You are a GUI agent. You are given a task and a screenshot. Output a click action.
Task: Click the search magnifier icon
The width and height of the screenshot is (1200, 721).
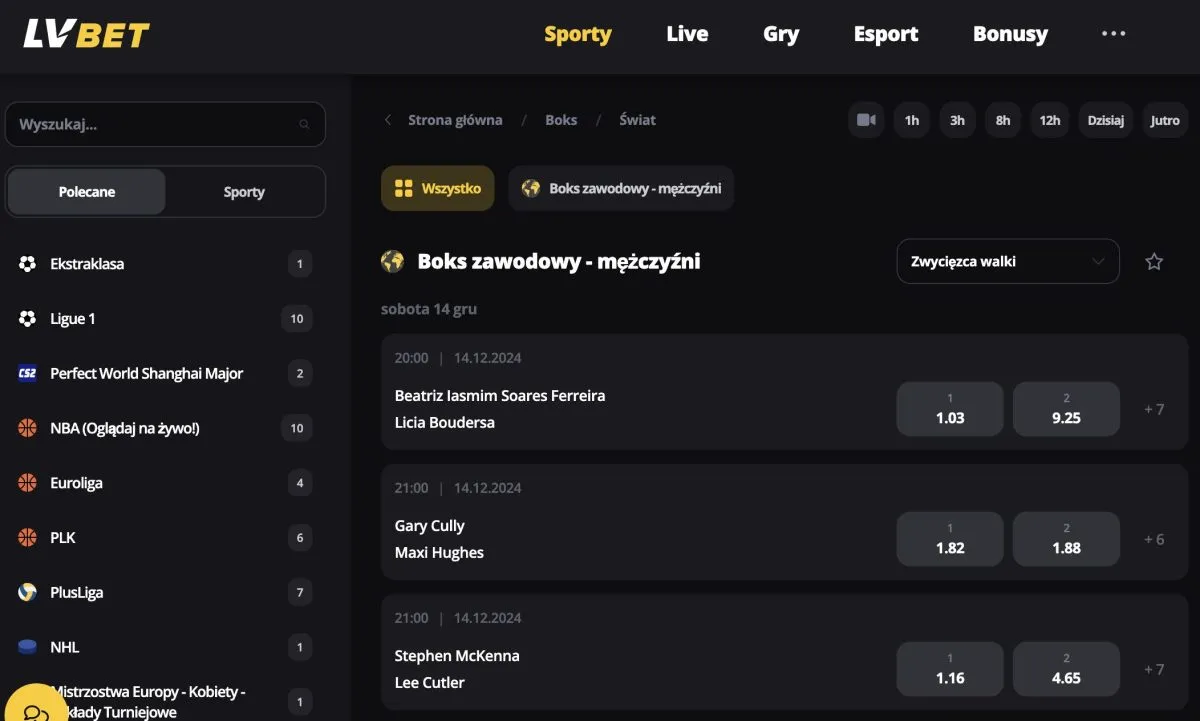point(304,125)
